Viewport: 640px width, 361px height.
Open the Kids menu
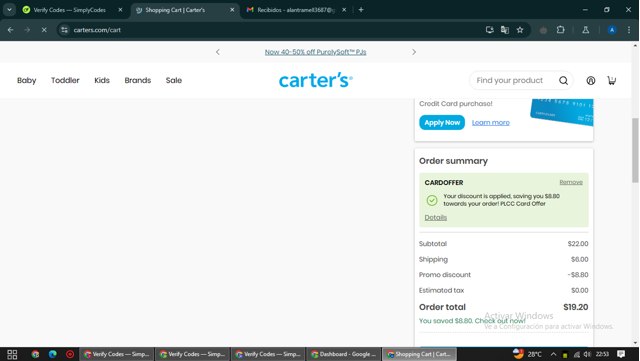(x=102, y=80)
